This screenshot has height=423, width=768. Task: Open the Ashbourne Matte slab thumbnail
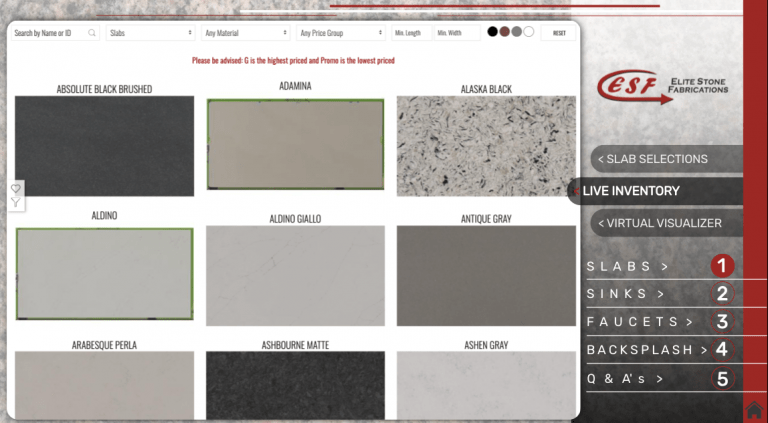pyautogui.click(x=295, y=385)
